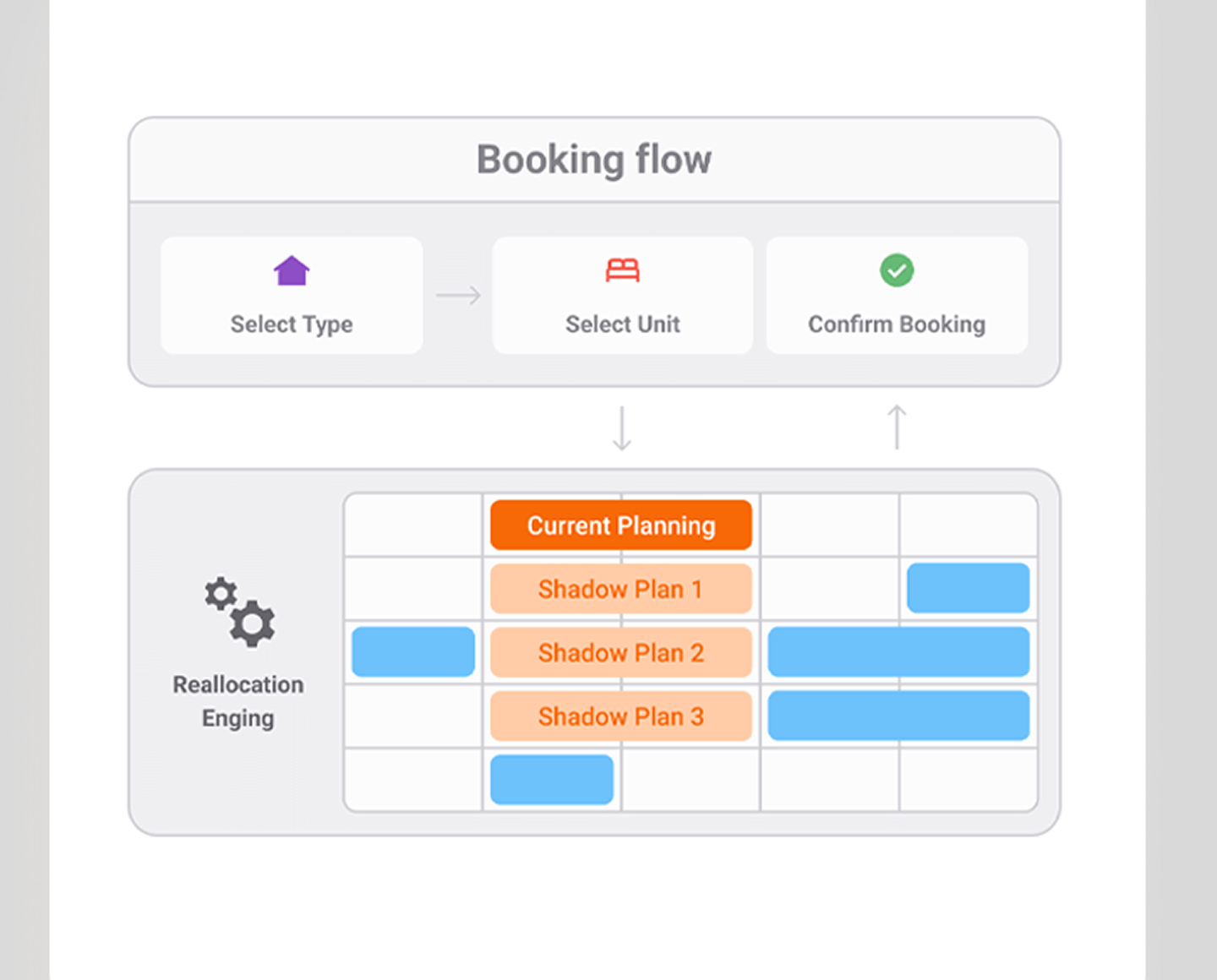Viewport: 1217px width, 980px height.
Task: Click the Reallocation Enging label
Action: (238, 701)
